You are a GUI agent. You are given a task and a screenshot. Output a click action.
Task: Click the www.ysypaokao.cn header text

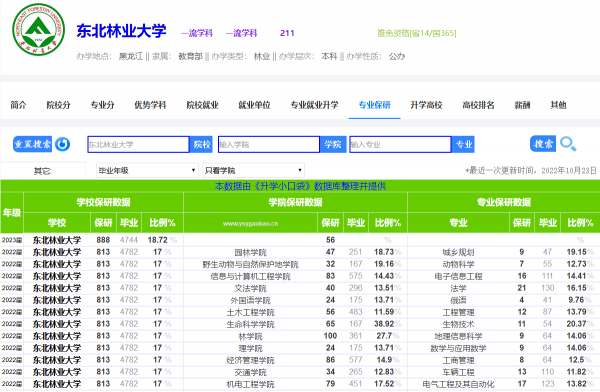coord(250,224)
